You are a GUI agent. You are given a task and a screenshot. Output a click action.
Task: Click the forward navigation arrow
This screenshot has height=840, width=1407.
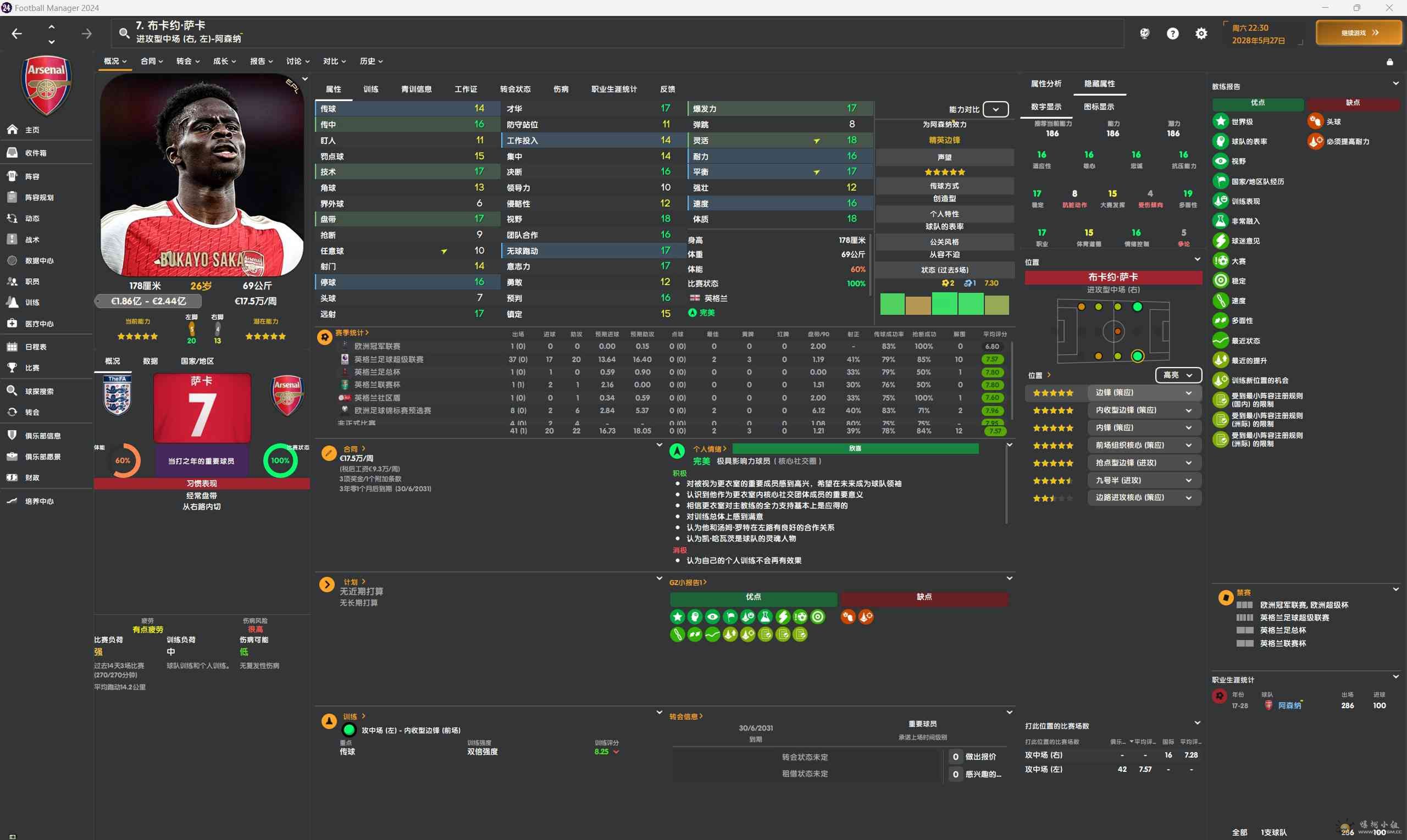[87, 34]
